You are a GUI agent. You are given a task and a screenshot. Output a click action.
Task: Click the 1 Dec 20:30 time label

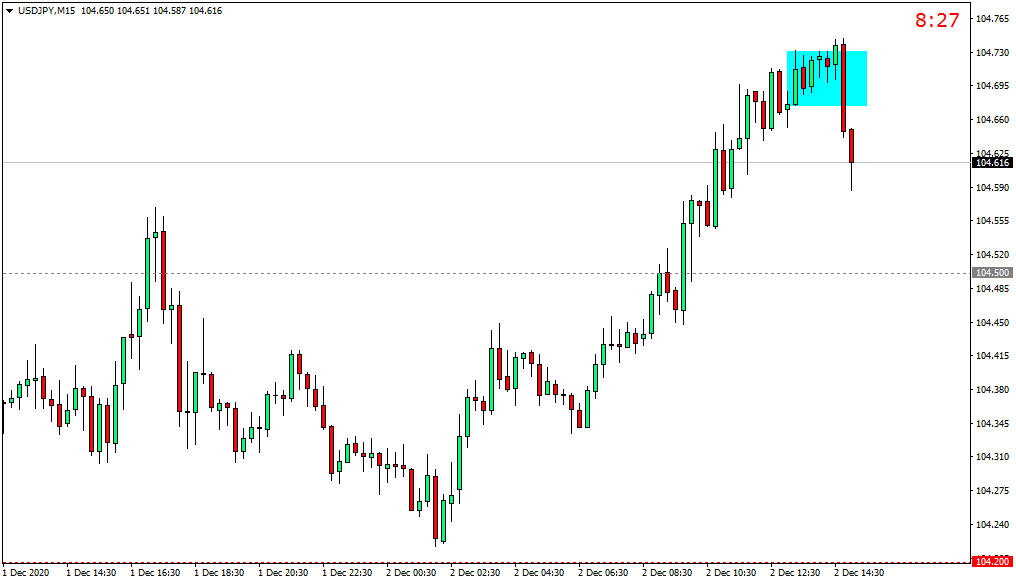click(x=283, y=573)
